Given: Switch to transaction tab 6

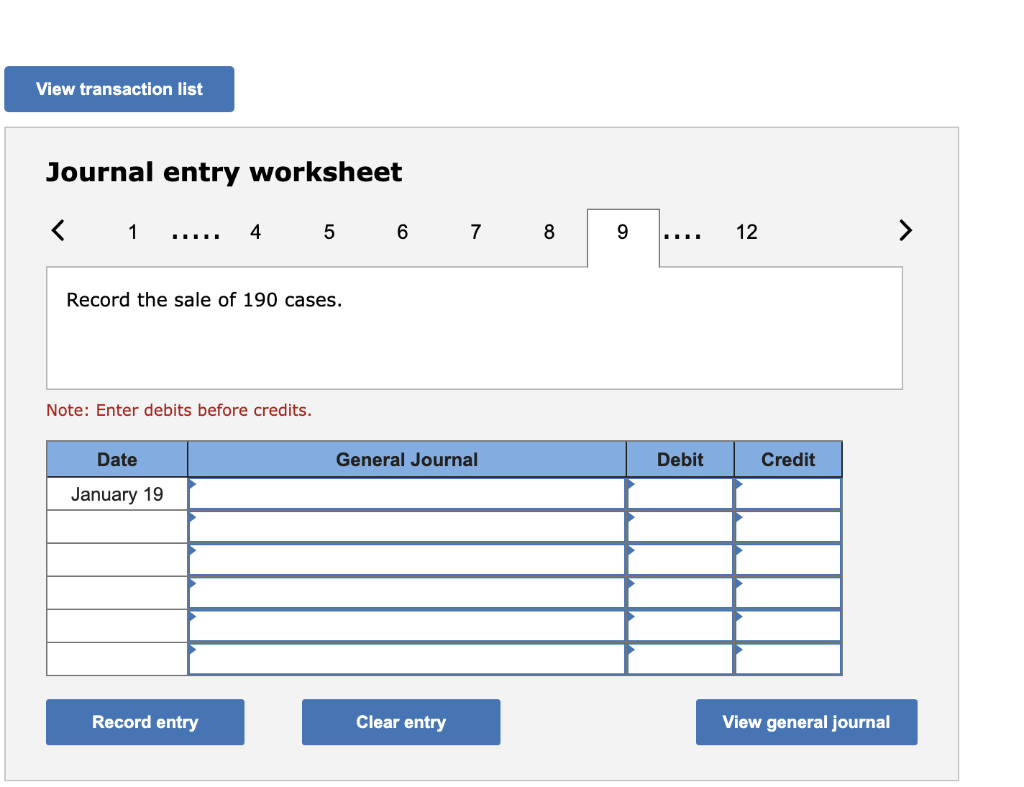Looking at the screenshot, I should click(x=402, y=232).
